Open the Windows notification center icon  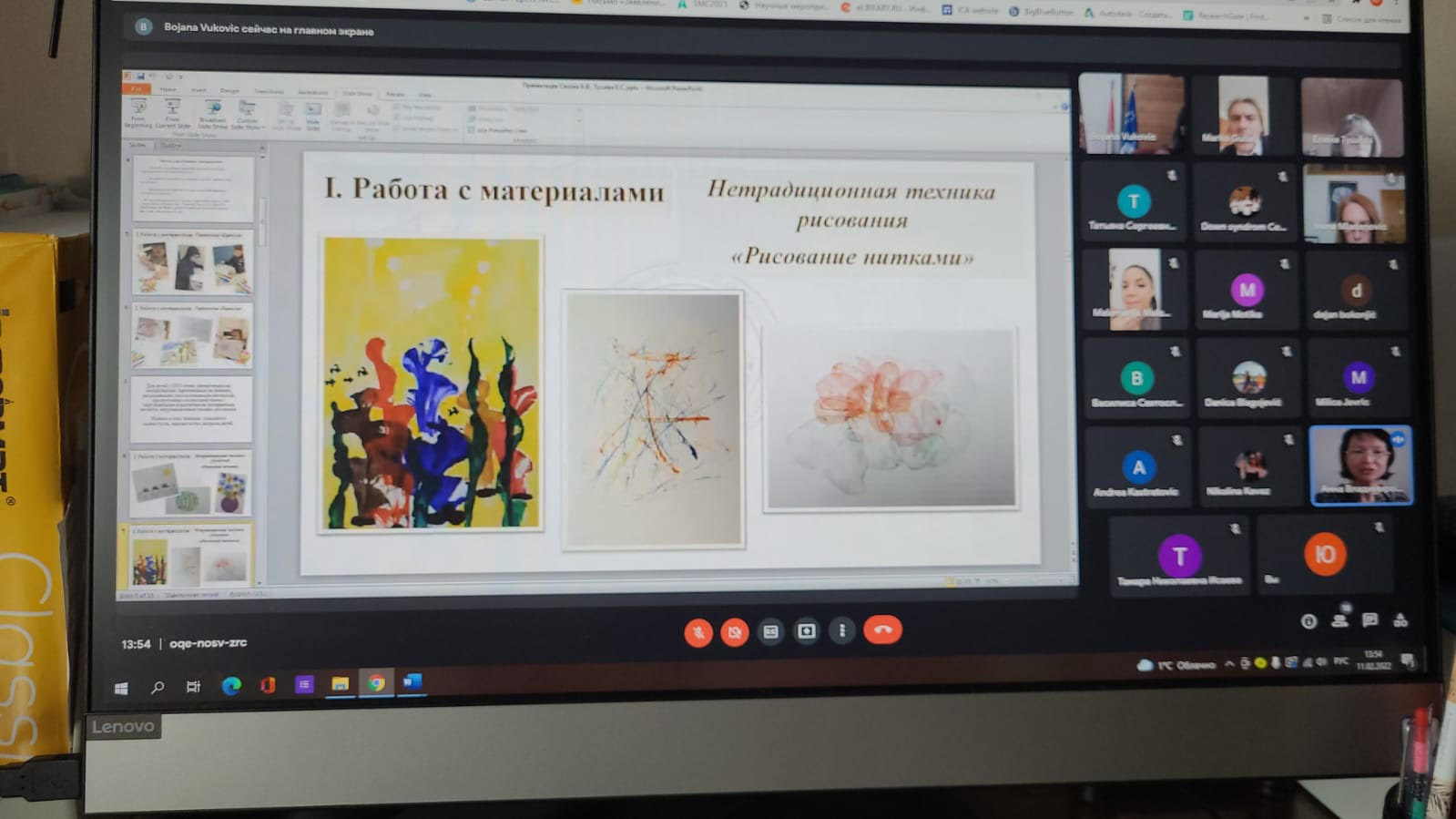[x=1408, y=660]
